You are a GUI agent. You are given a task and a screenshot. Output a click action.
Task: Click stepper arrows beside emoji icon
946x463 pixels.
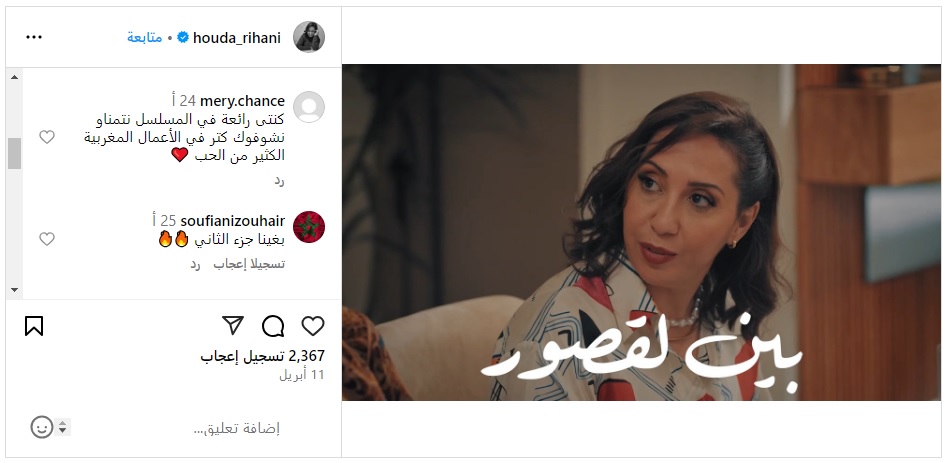[x=63, y=427]
